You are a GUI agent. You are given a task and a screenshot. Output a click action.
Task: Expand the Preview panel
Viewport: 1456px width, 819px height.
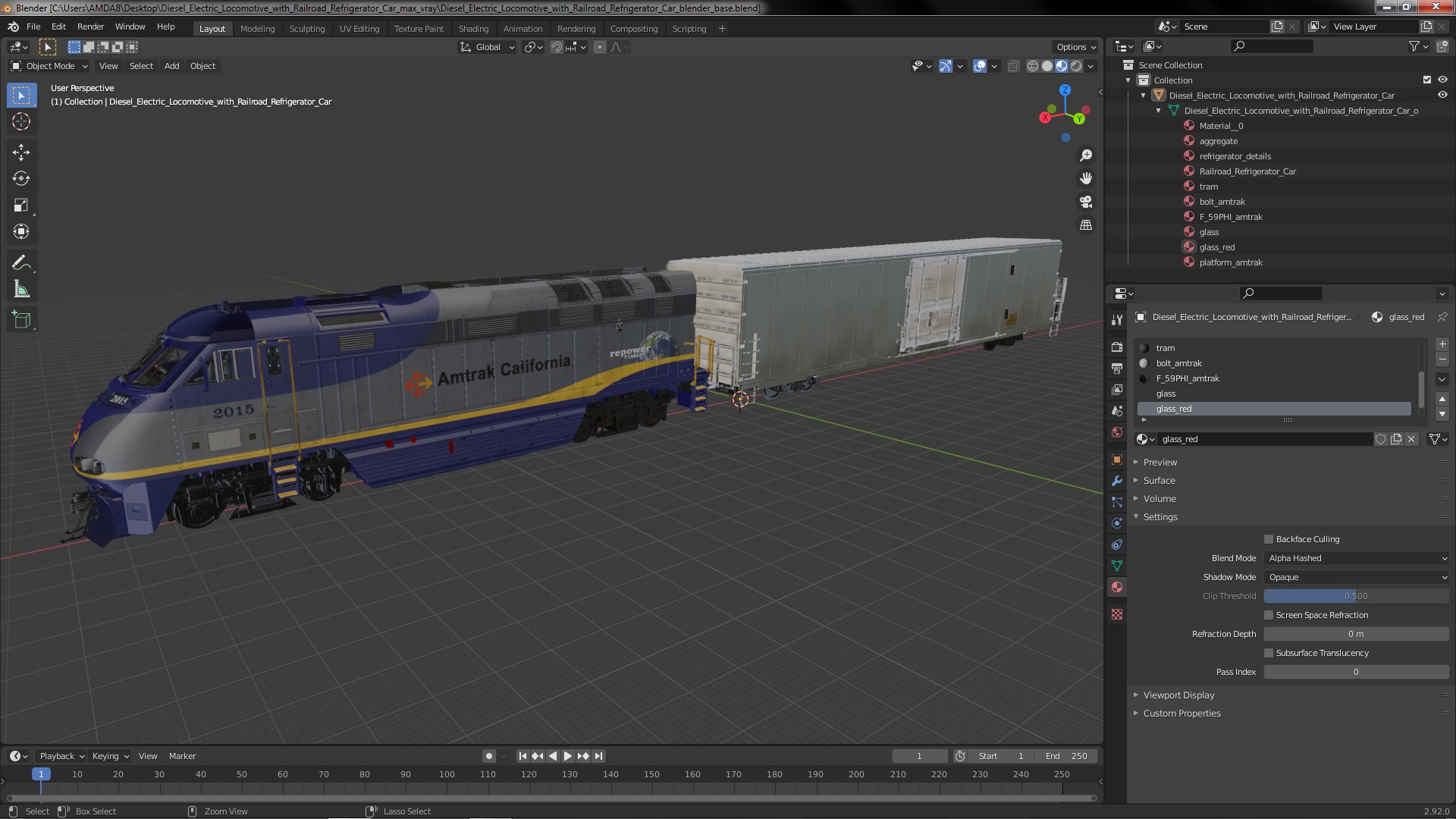pos(1159,462)
